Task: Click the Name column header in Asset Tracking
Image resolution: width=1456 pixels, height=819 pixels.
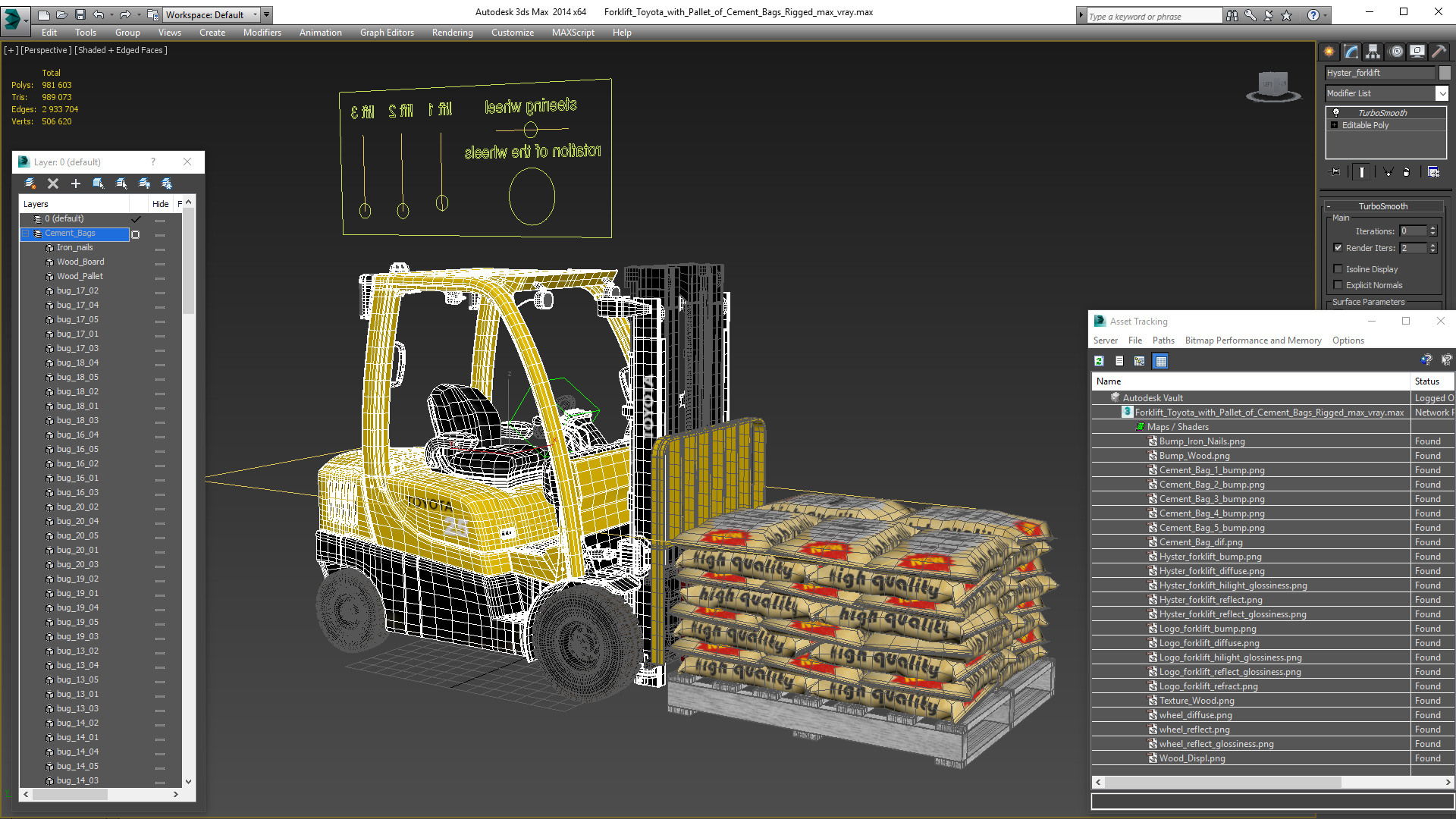Action: pyautogui.click(x=1250, y=381)
